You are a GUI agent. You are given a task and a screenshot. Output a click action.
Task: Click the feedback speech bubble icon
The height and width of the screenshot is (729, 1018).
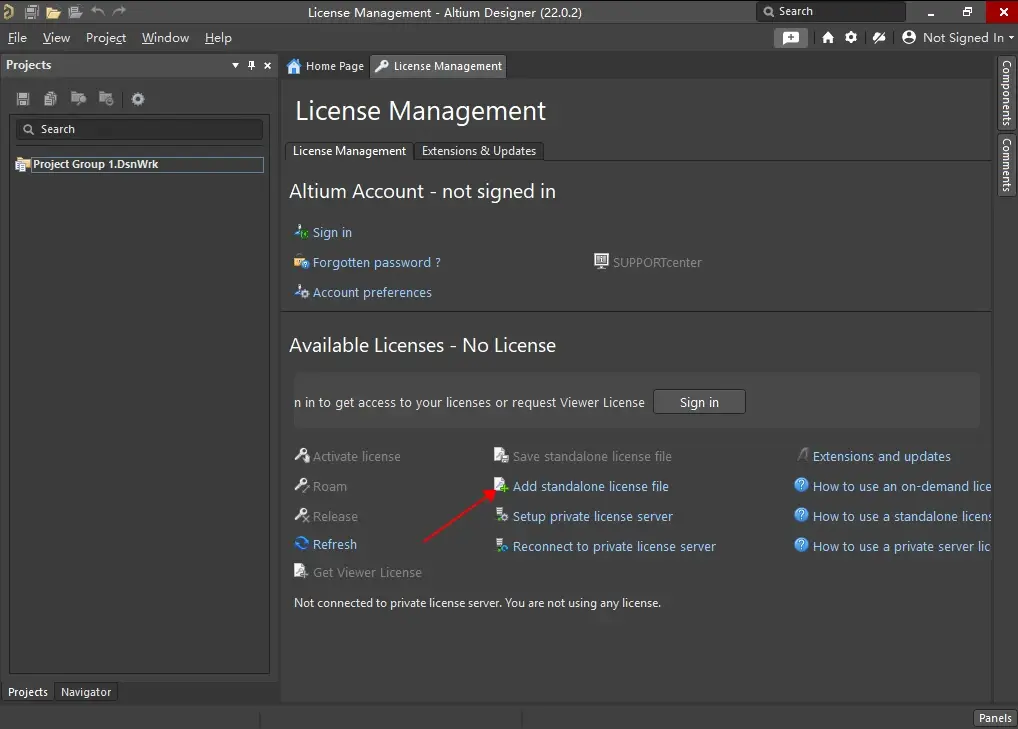[x=791, y=37]
